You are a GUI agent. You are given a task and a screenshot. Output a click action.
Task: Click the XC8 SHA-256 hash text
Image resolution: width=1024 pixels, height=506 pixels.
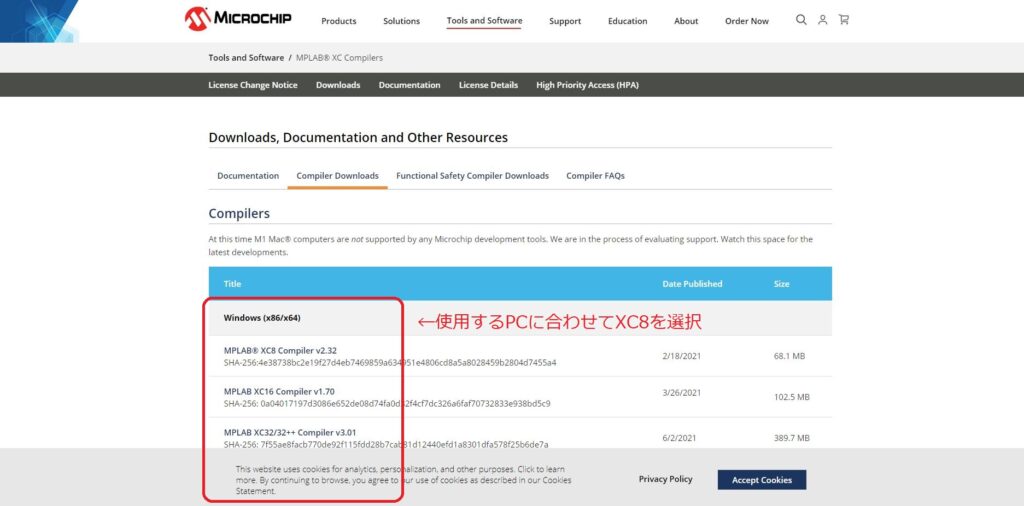390,362
